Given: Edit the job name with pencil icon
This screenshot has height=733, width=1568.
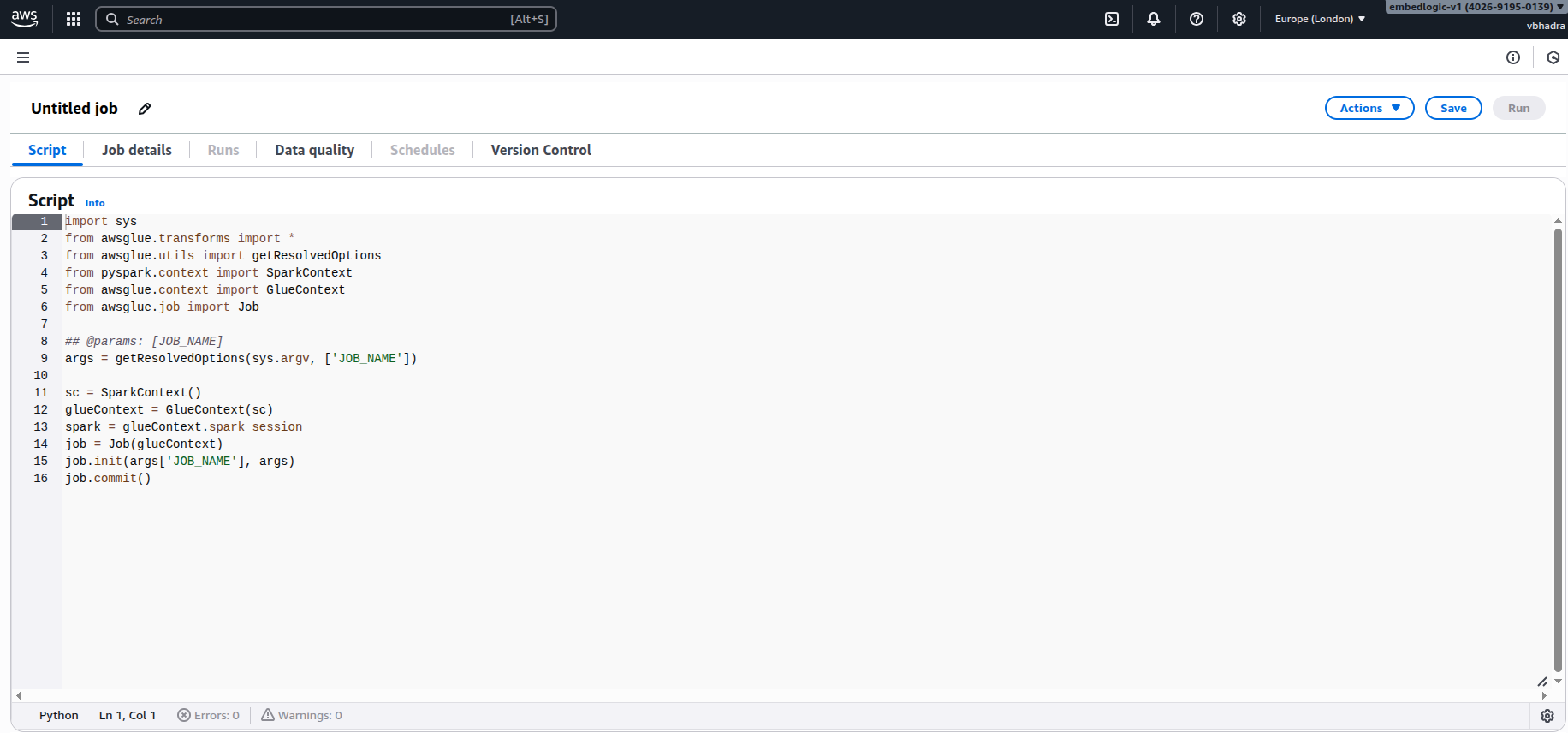Looking at the screenshot, I should coord(145,109).
